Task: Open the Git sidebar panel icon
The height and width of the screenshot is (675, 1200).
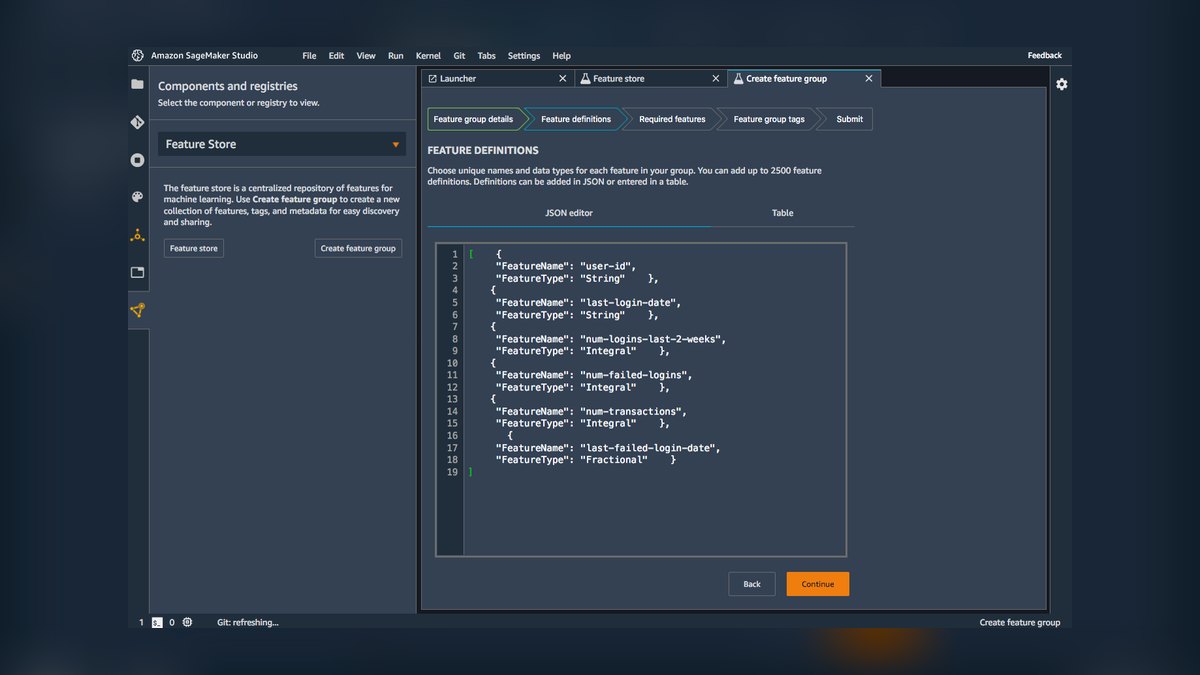Action: (138, 122)
